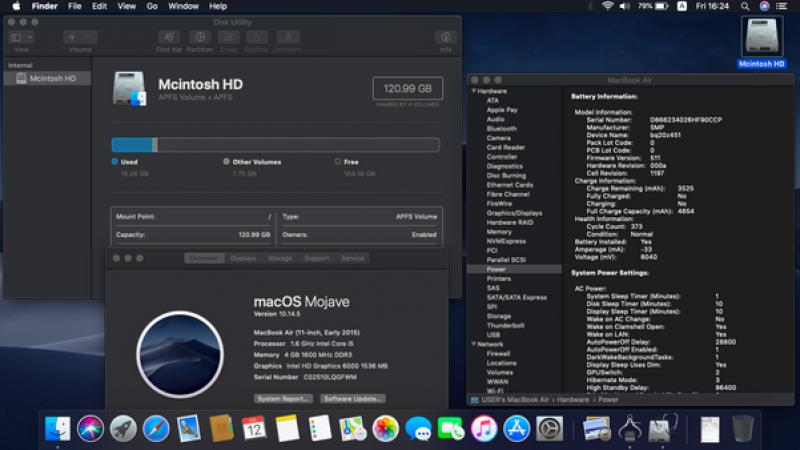The image size is (800, 450).
Task: Open FaceTime icon in Dock
Action: coord(451,428)
